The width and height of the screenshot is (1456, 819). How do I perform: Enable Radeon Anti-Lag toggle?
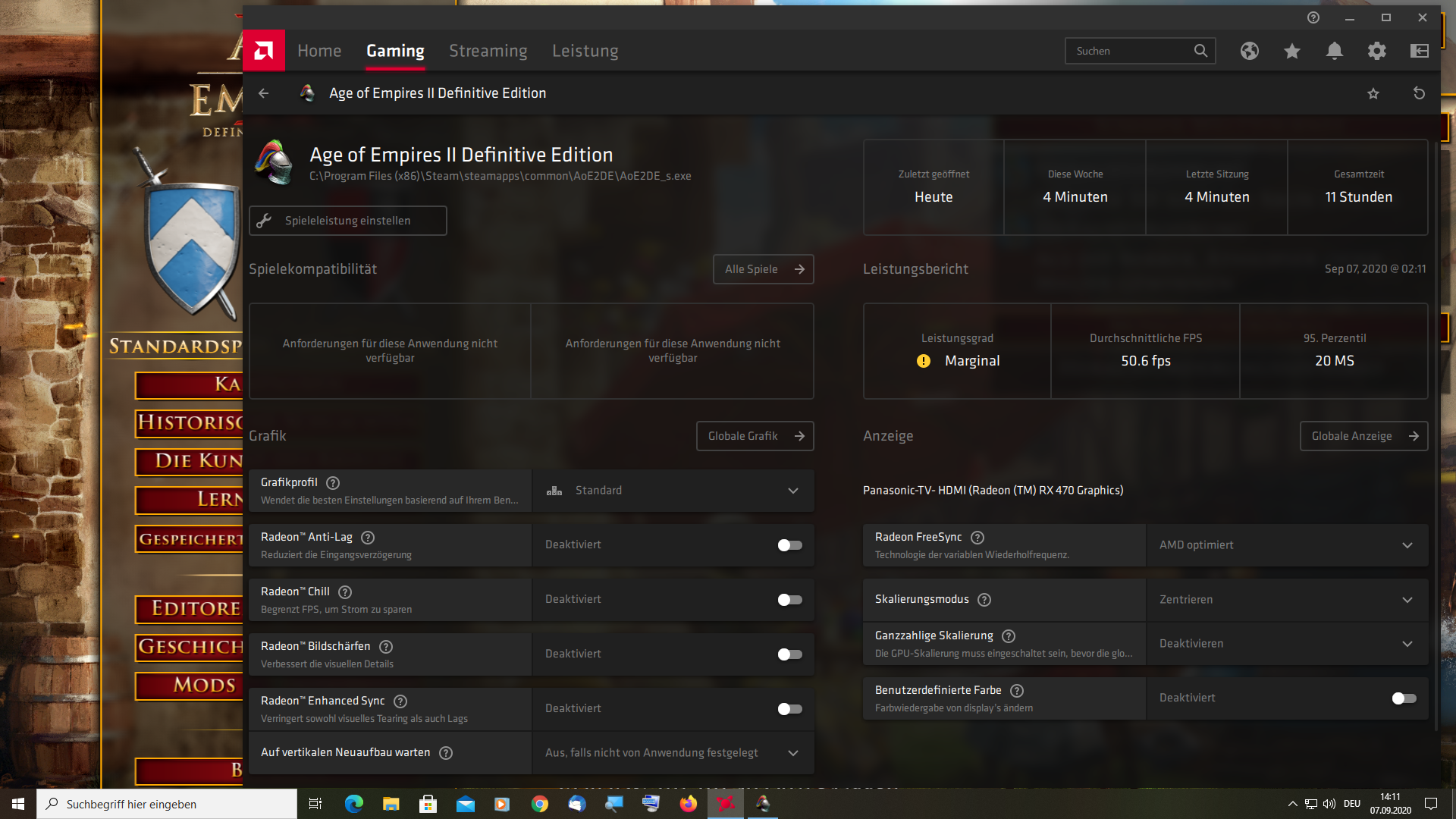click(789, 545)
